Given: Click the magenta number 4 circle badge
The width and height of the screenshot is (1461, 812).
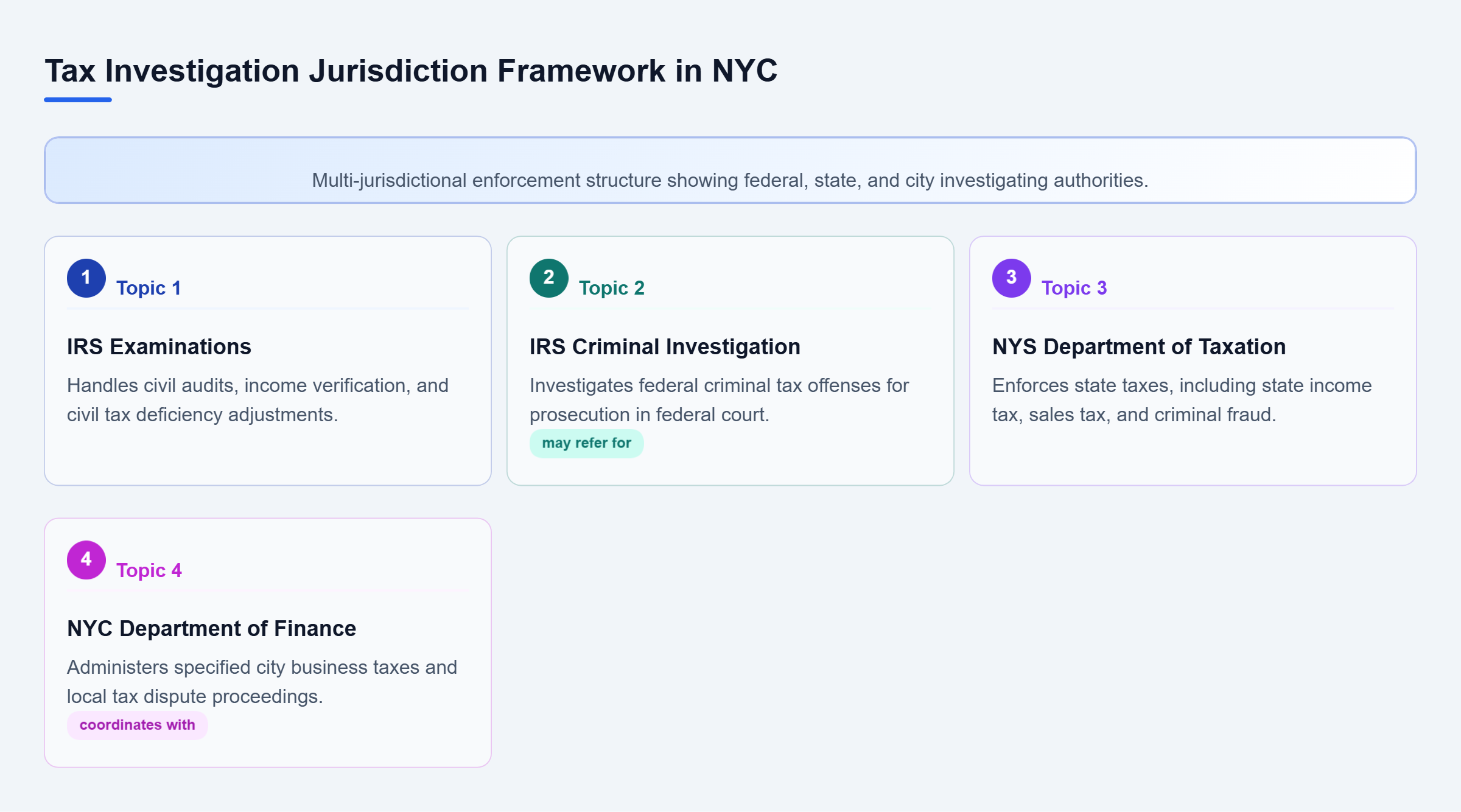Looking at the screenshot, I should 86,560.
